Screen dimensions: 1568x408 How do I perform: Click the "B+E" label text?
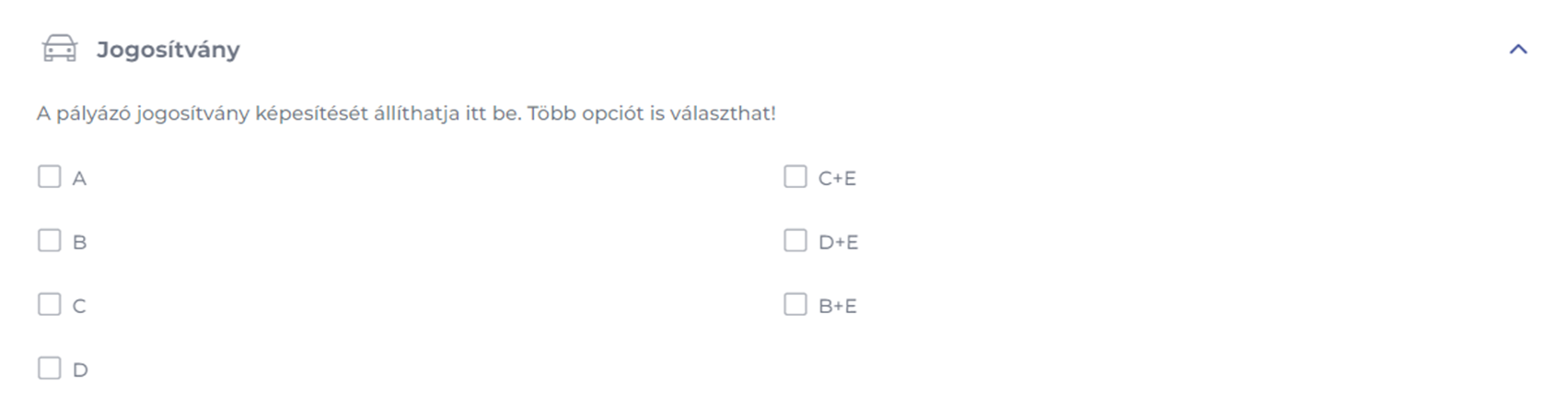point(837,307)
